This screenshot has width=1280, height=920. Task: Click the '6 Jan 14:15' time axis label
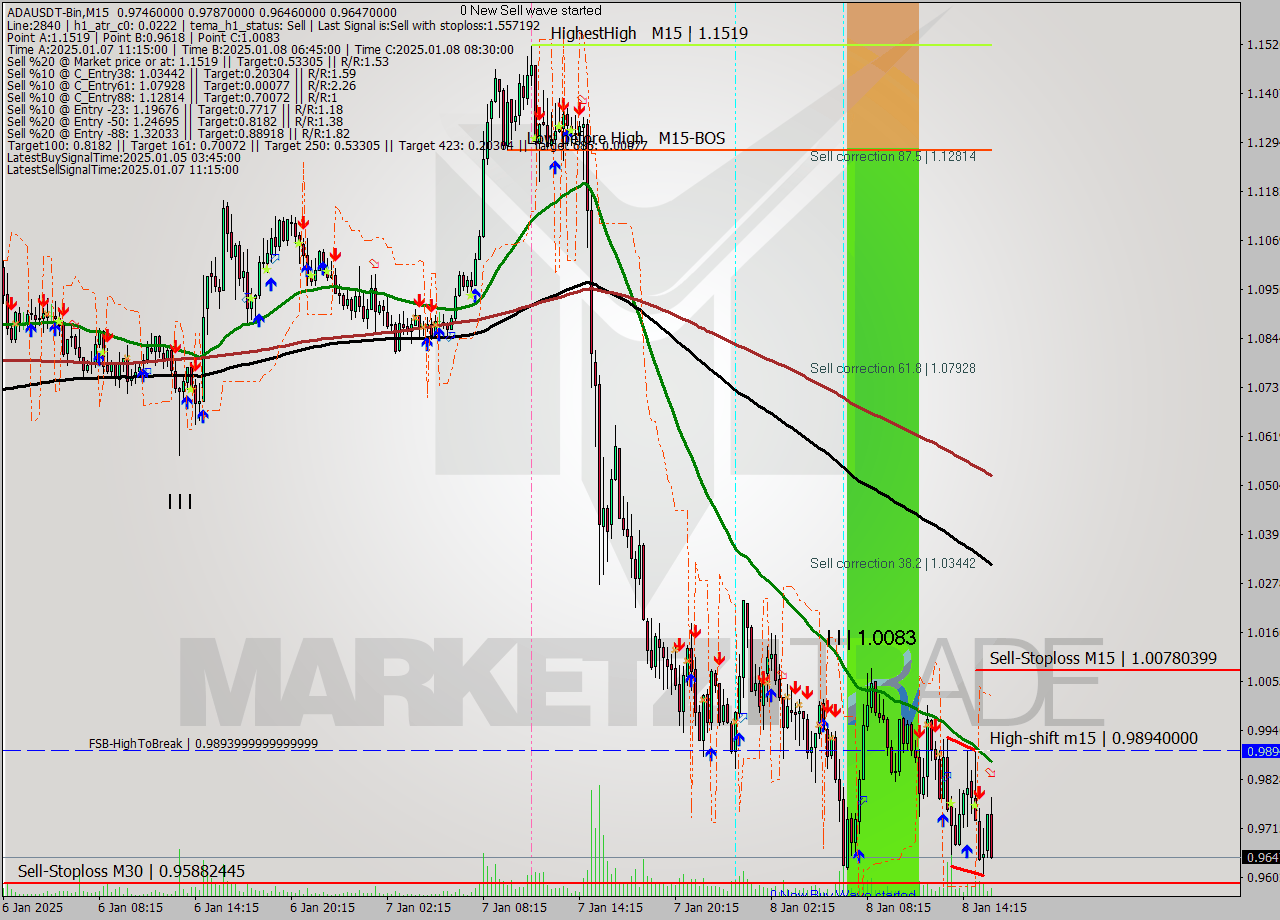(x=226, y=908)
